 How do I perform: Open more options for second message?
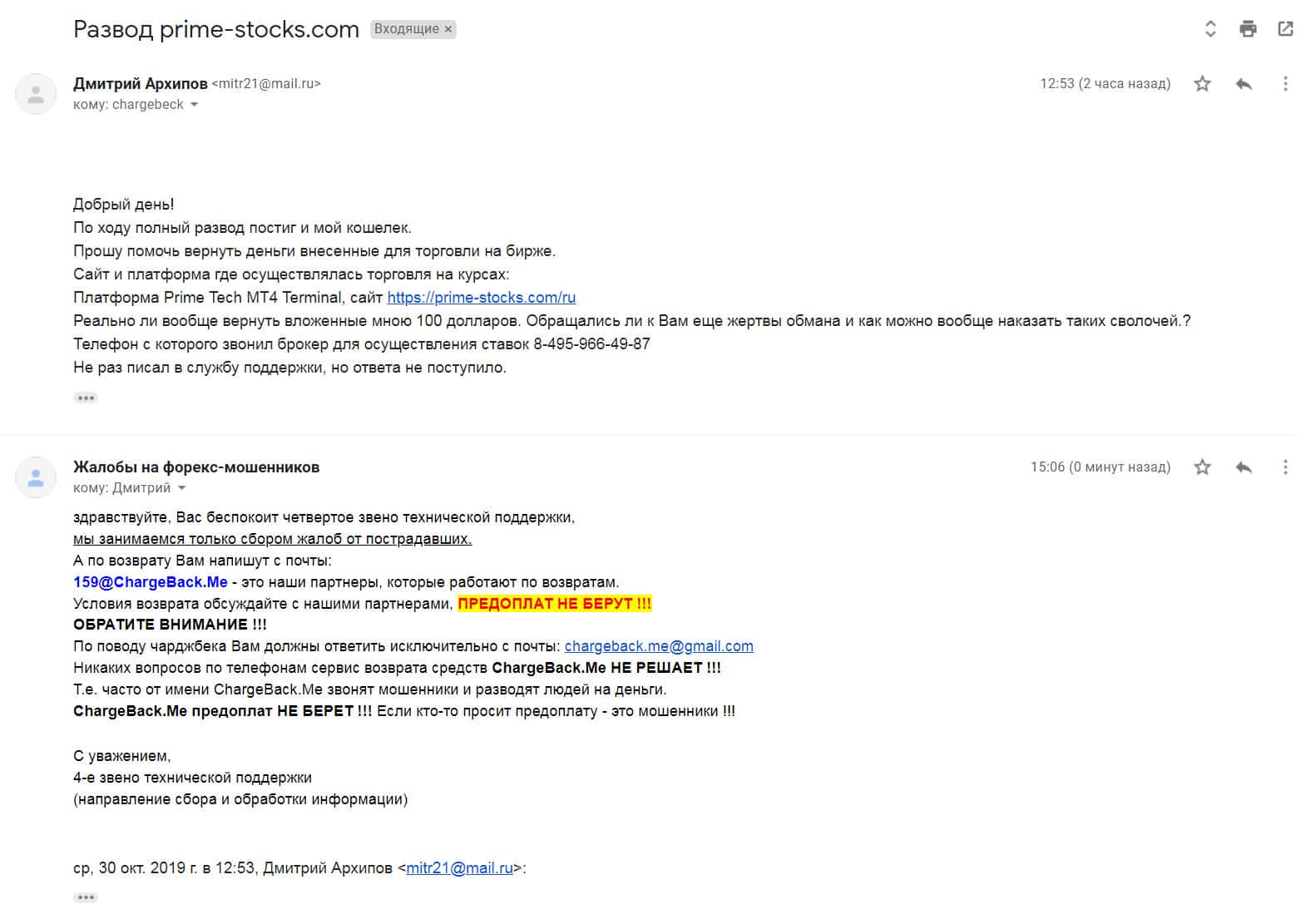pyautogui.click(x=1285, y=467)
